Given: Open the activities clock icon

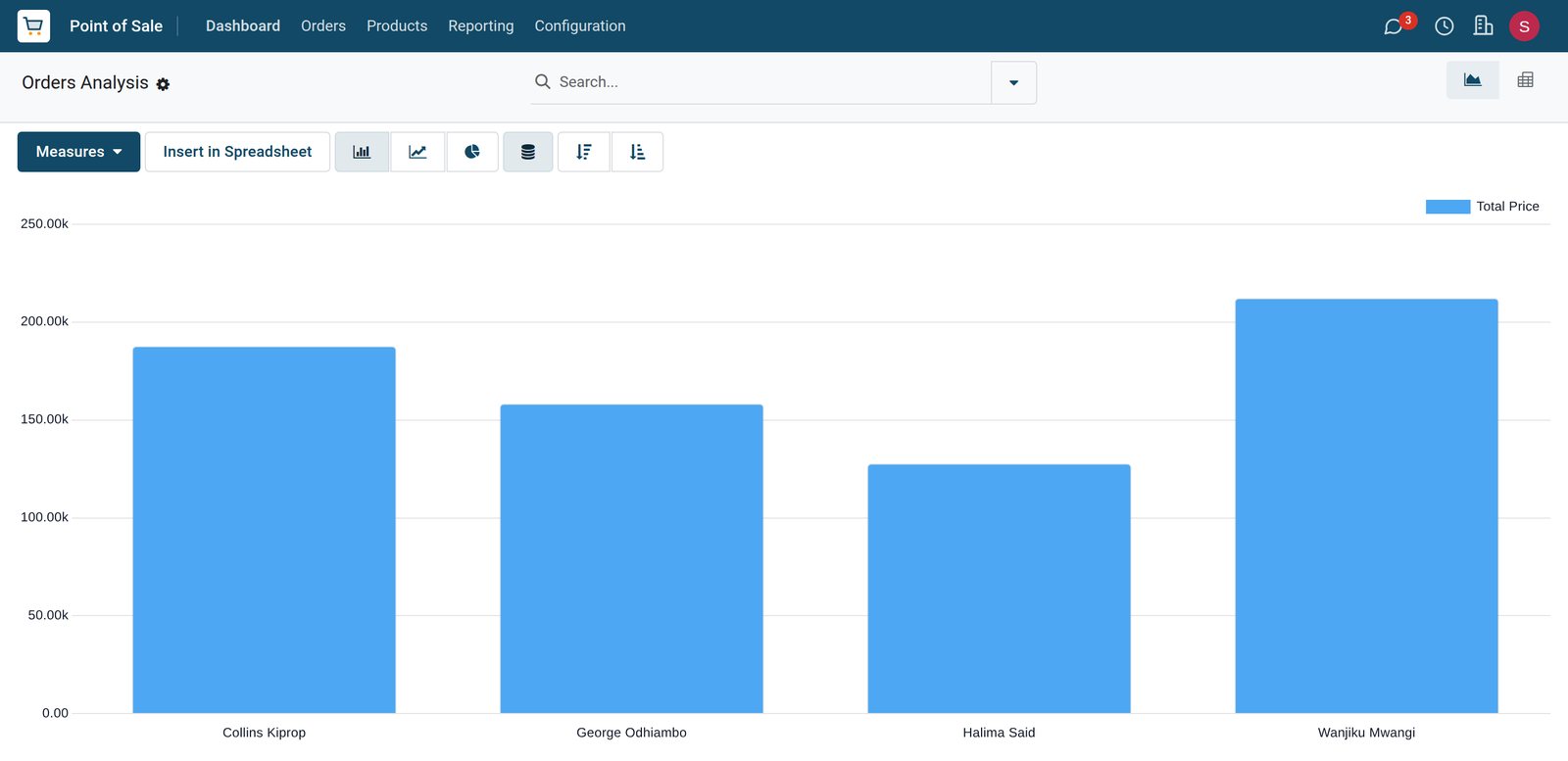Looking at the screenshot, I should pyautogui.click(x=1445, y=26).
